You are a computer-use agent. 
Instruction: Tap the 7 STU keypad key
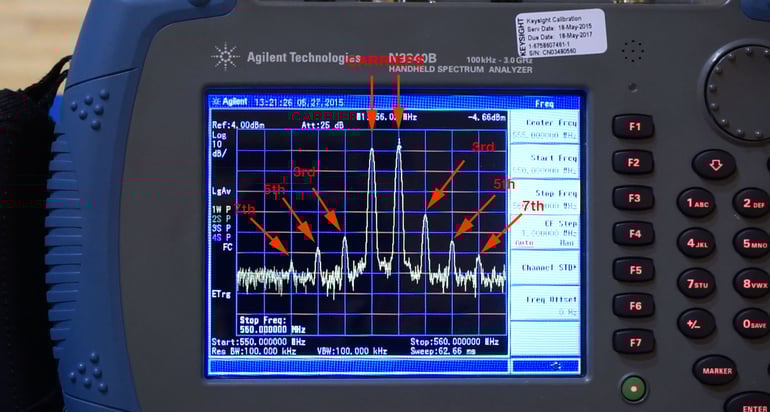696,283
